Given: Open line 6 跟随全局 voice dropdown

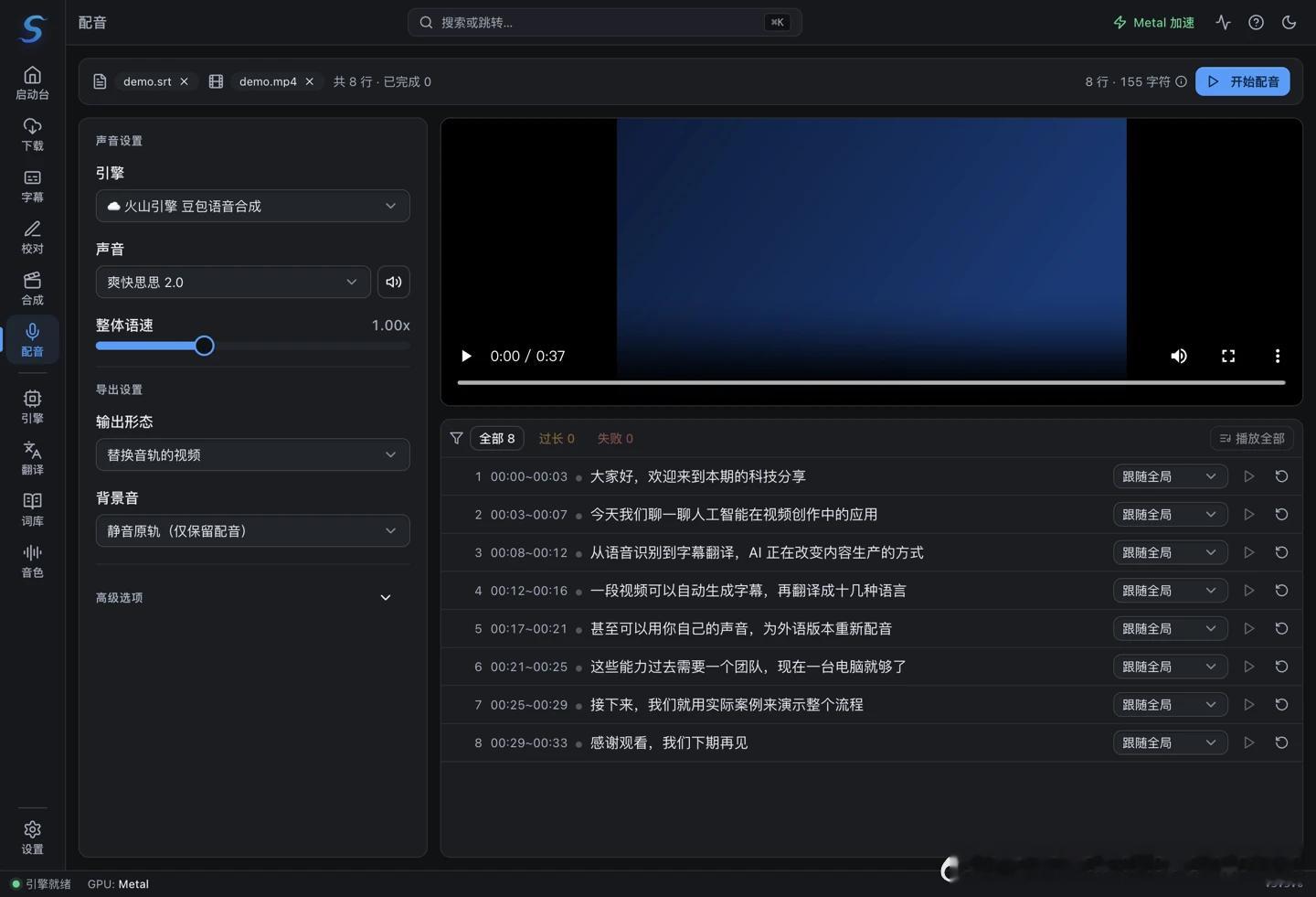Looking at the screenshot, I should 1170,667.
